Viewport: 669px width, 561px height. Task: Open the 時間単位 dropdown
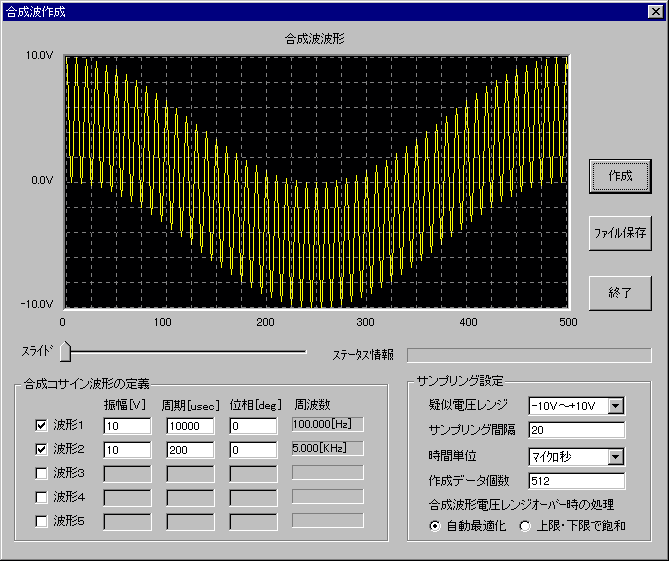tap(616, 457)
